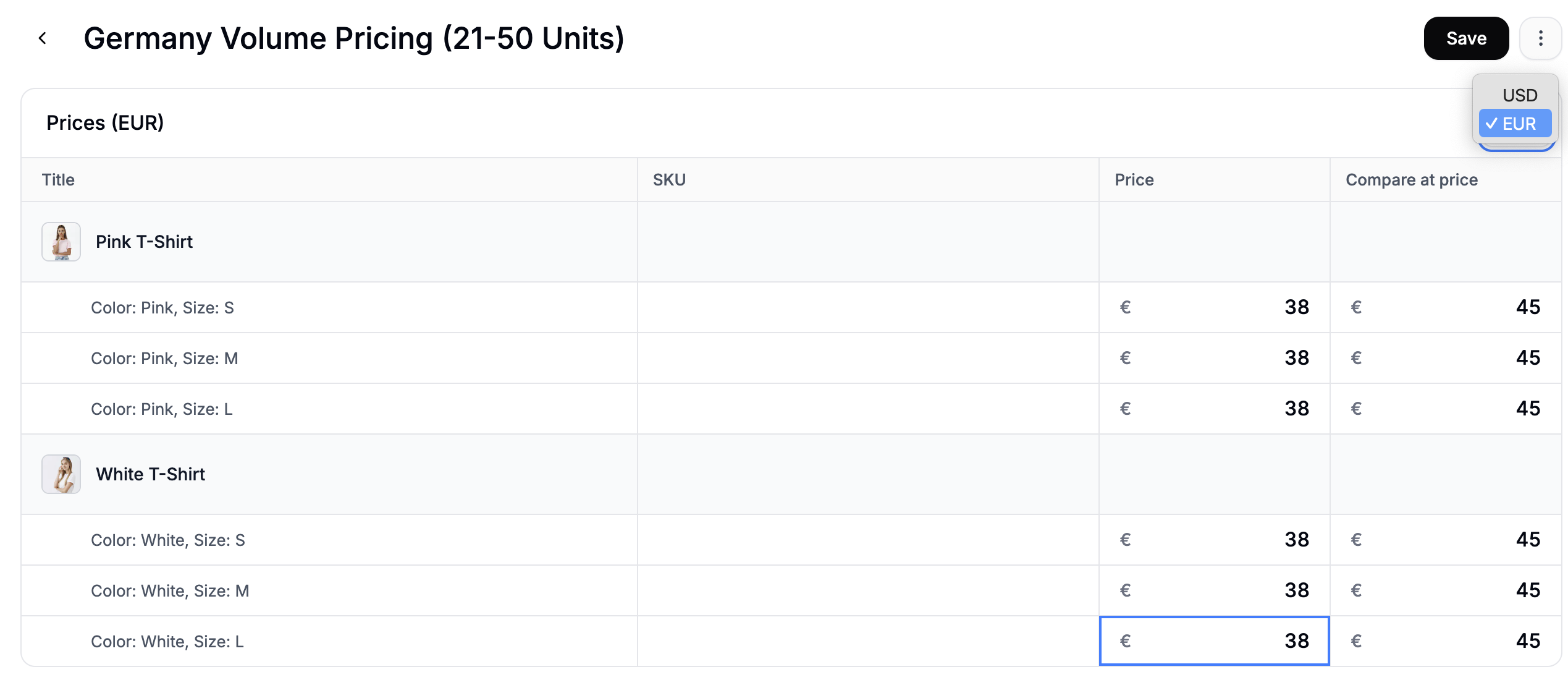Screen dimensions: 1568x685
Task: Click the Save button
Action: pyautogui.click(x=1465, y=38)
